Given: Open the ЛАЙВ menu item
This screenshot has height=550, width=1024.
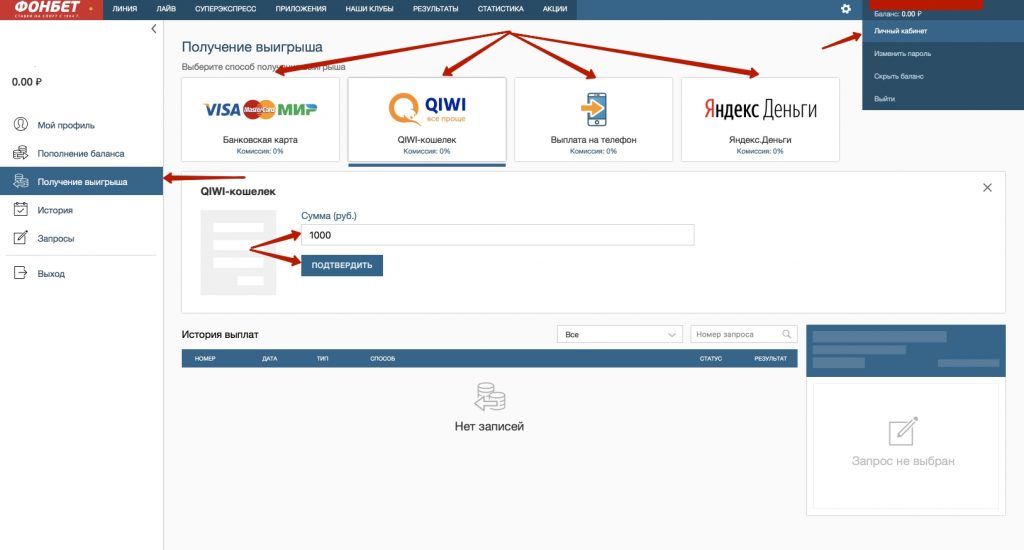Looking at the screenshot, I should (x=166, y=9).
